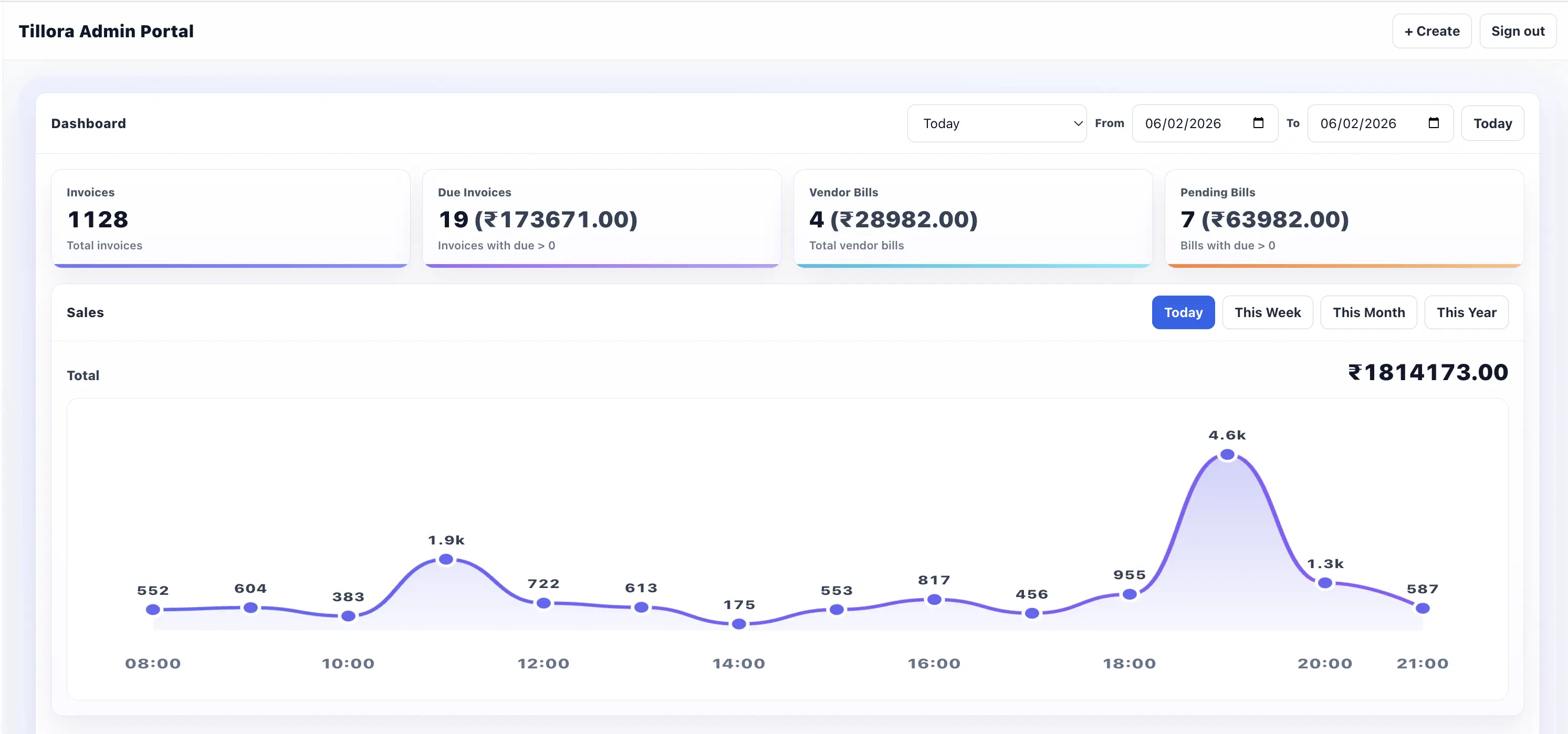The width and height of the screenshot is (1568, 734).
Task: Switch sales view to This Year
Action: pos(1467,312)
